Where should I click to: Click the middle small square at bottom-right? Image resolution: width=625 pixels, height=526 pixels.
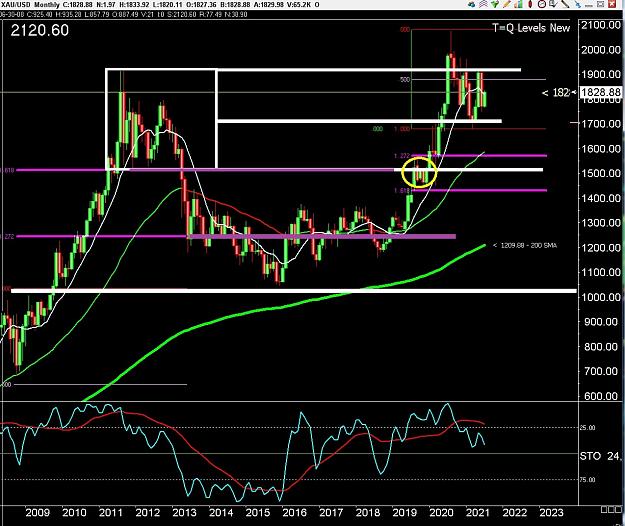click(610, 510)
